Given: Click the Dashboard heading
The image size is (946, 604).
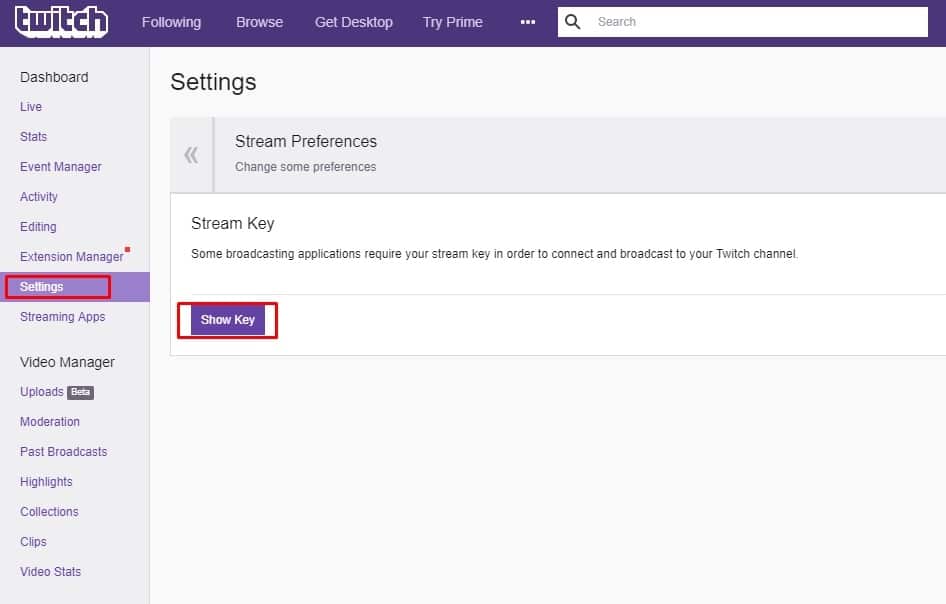Looking at the screenshot, I should [x=54, y=77].
